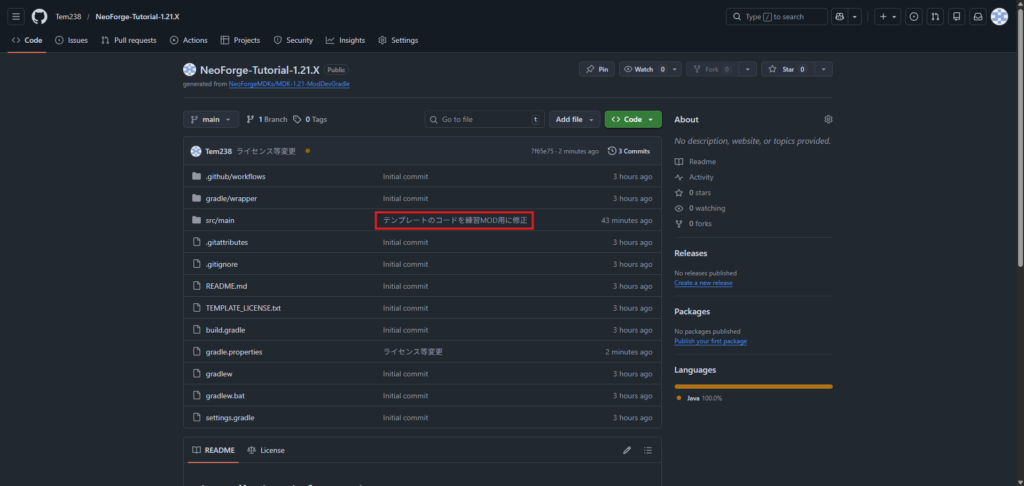Switch to the Issues tab
The height and width of the screenshot is (486, 1024).
(x=72, y=40)
